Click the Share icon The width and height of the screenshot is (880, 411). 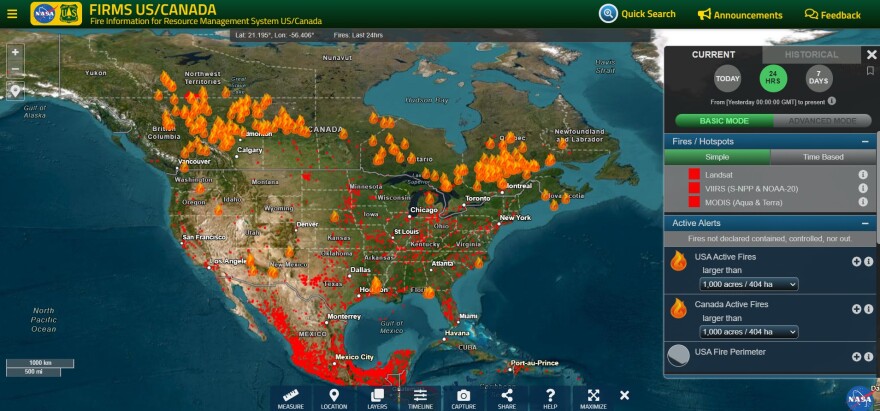coord(506,398)
